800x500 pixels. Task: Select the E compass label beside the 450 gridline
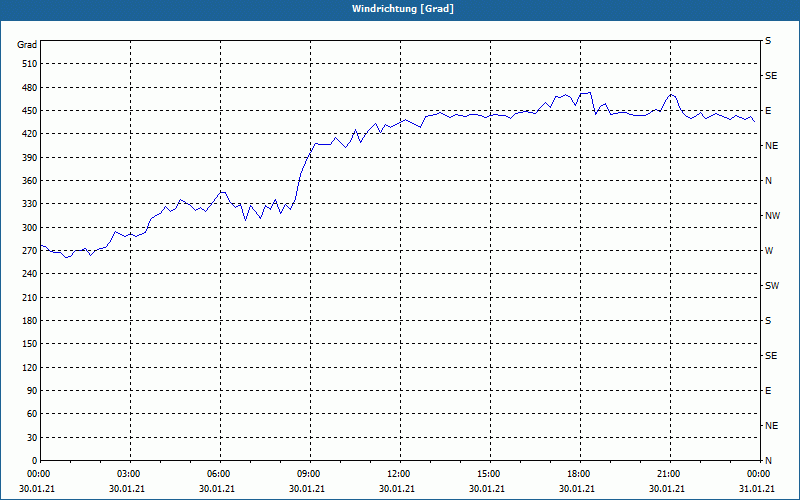point(768,111)
